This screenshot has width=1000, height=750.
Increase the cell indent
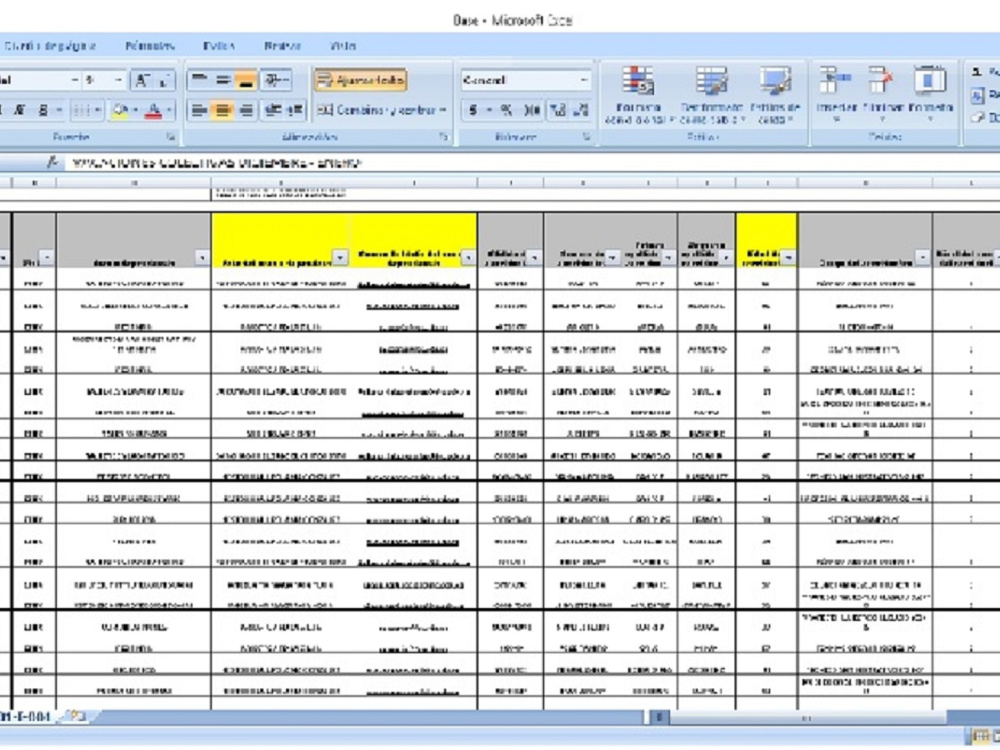pyautogui.click(x=295, y=110)
